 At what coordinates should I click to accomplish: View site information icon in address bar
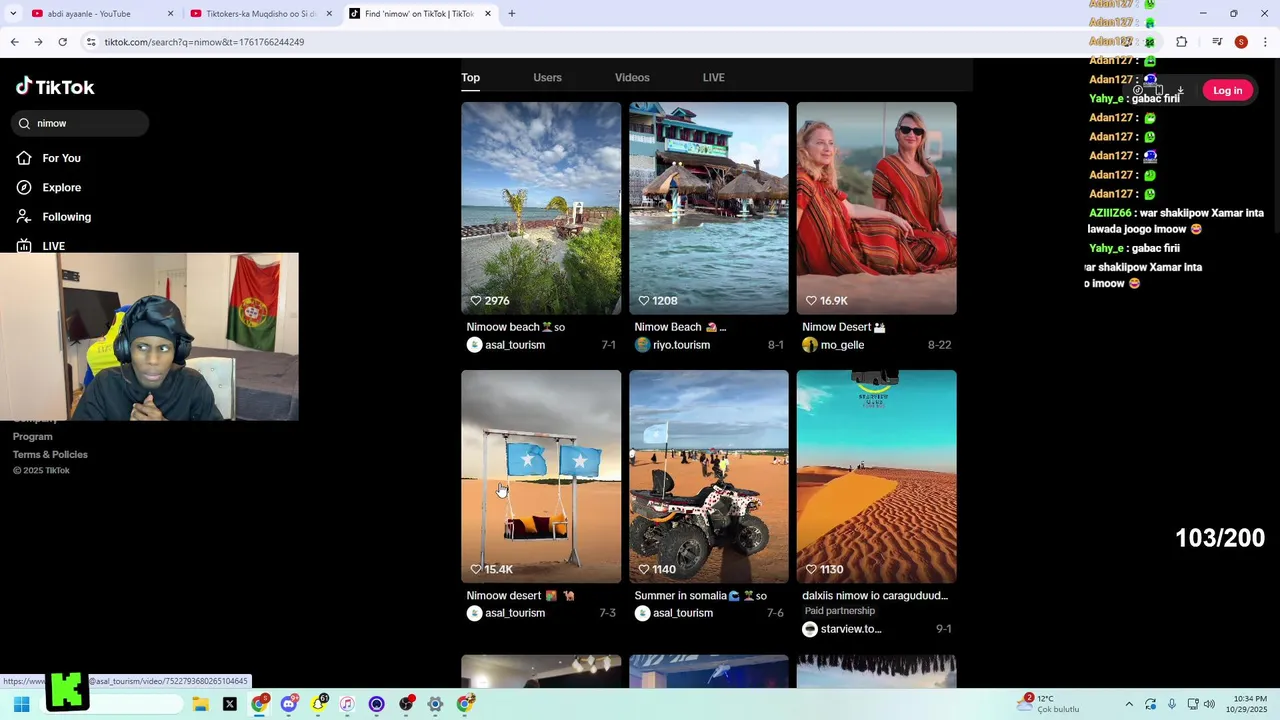point(91,42)
